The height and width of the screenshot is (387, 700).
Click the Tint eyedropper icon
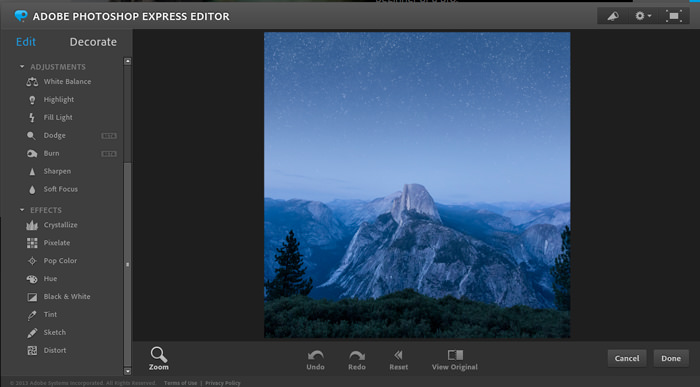coord(32,315)
